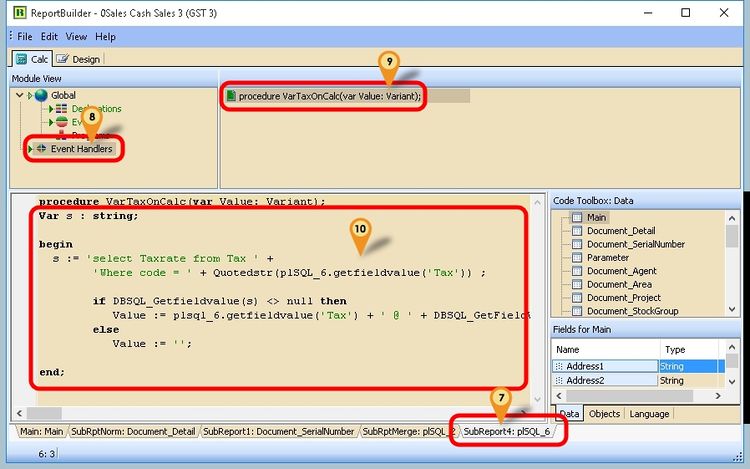This screenshot has height=469, width=750.
Task: Click code editor vertical scroll down arrow
Action: coord(537,399)
